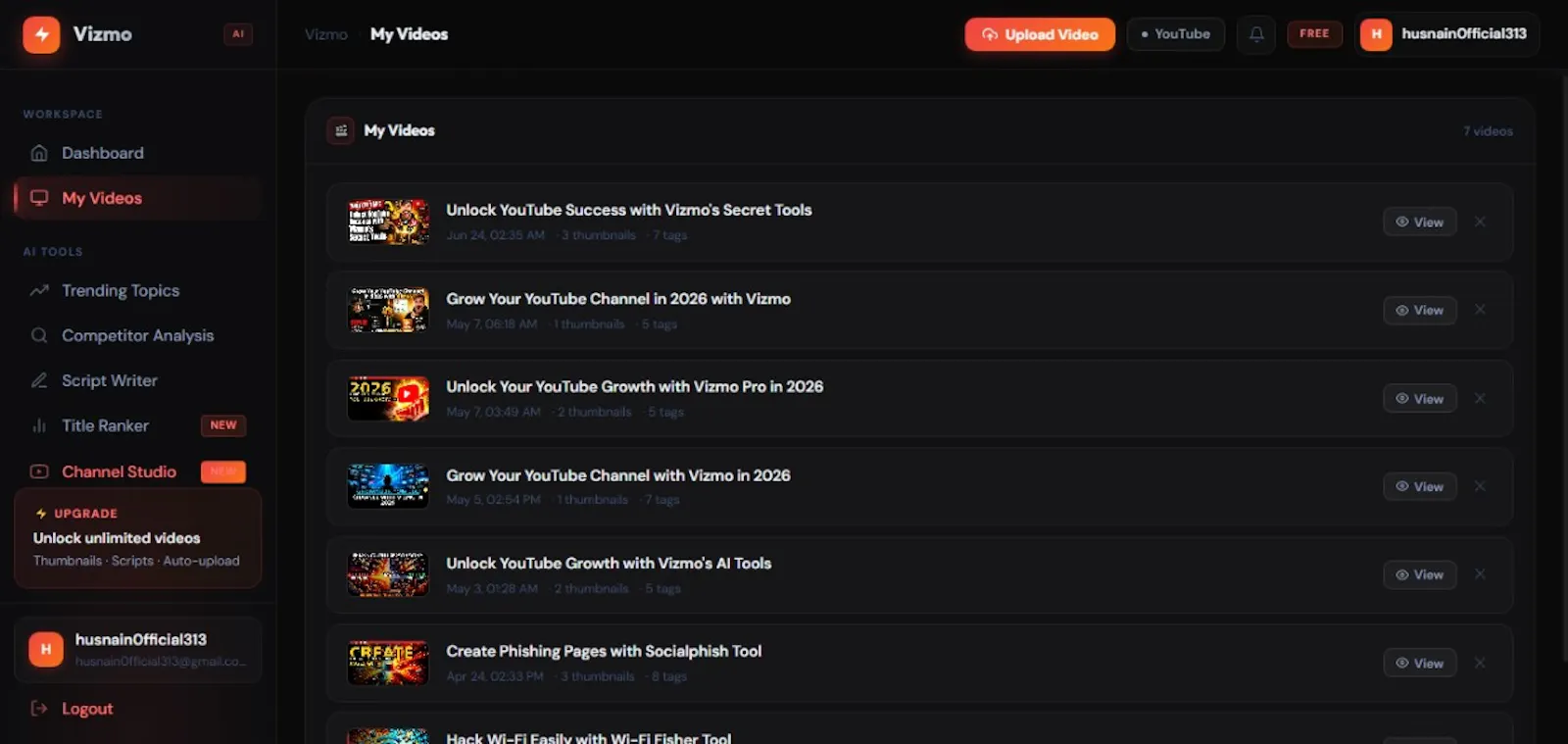Screen dimensions: 1568x744
Task: Click title Grow Your YouTube Channel with Vizmo in 2026
Action: pos(618,475)
